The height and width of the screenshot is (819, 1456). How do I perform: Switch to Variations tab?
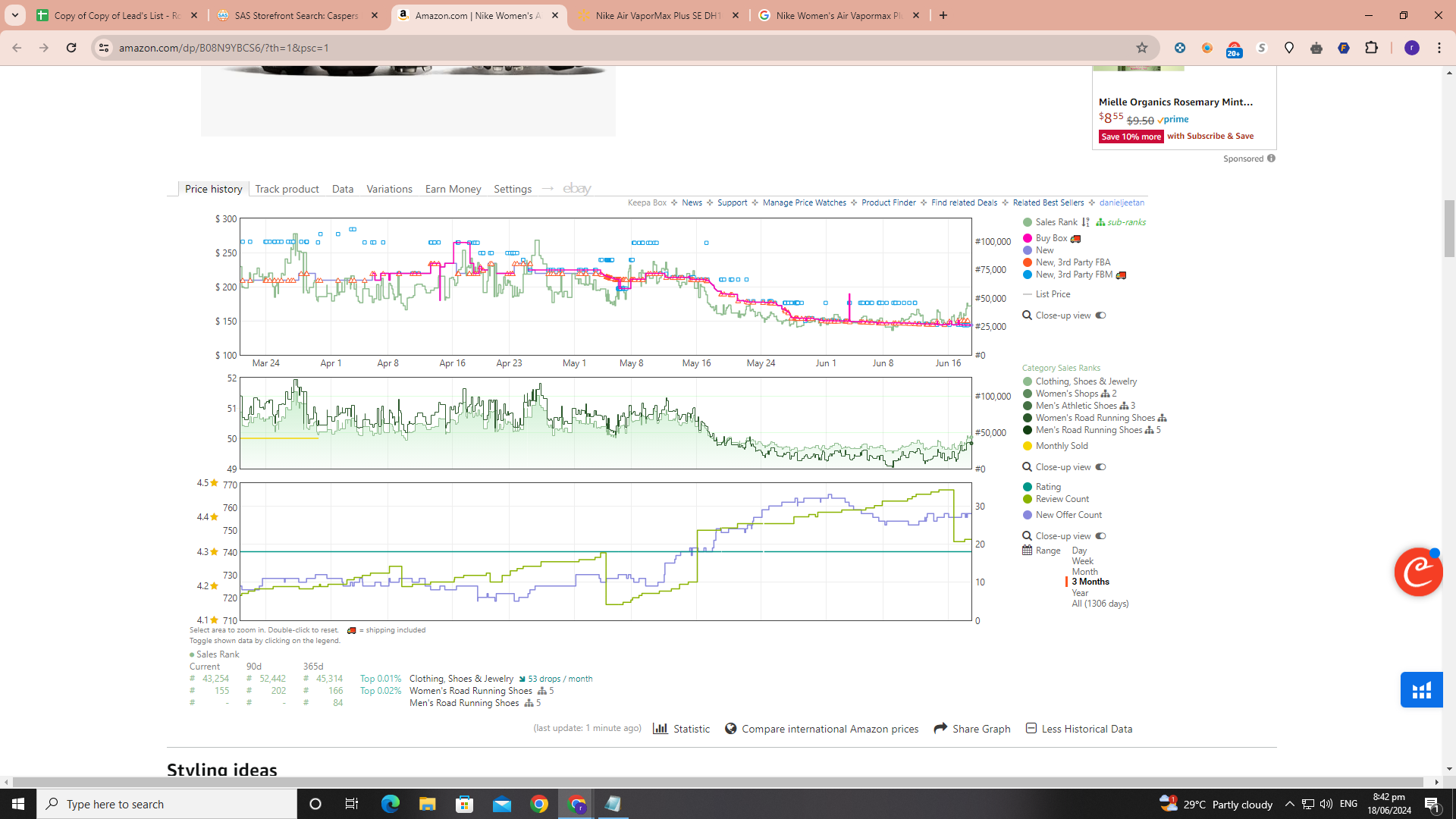(x=389, y=189)
